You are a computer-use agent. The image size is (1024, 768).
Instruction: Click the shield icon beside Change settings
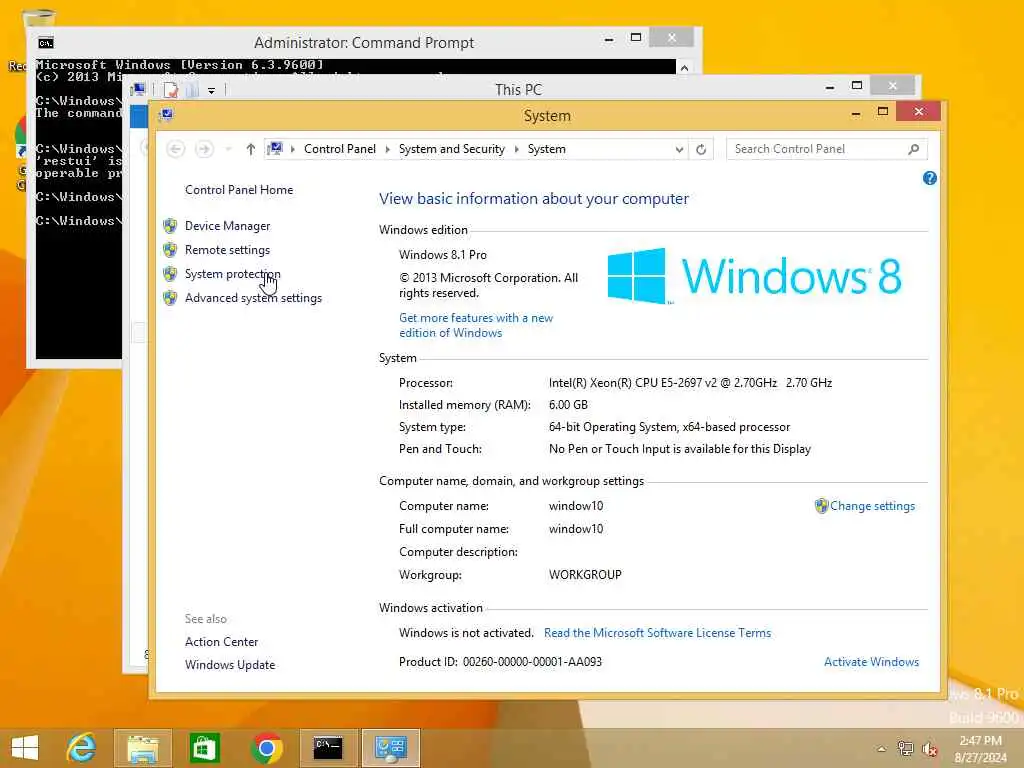click(822, 506)
